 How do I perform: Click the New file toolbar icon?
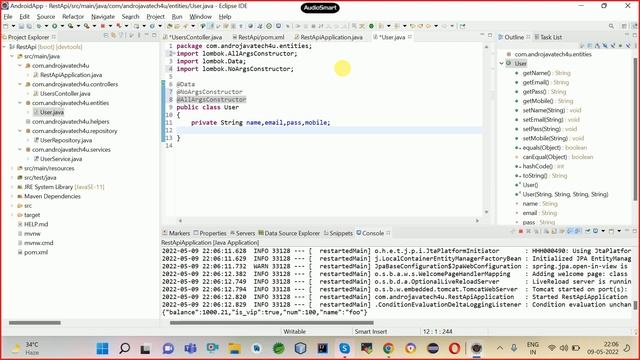pyautogui.click(x=6, y=26)
